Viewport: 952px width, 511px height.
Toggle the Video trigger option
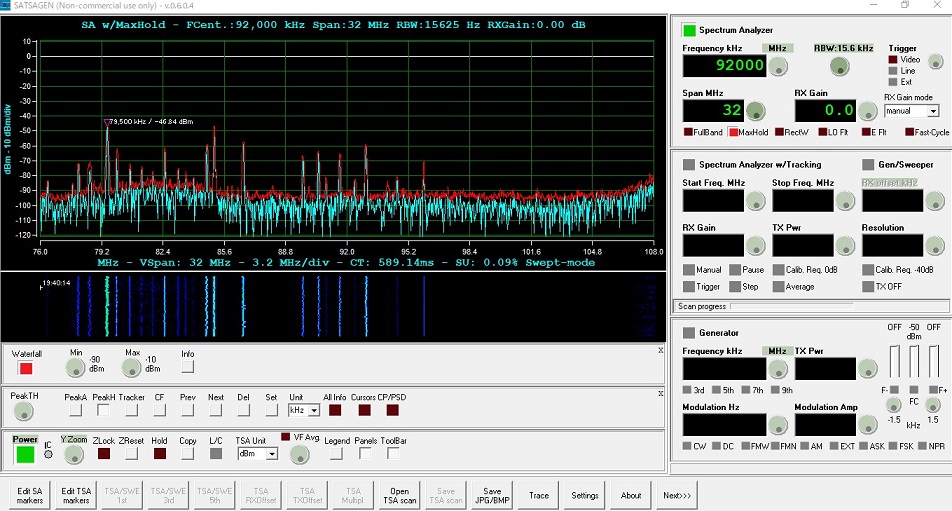click(x=893, y=59)
